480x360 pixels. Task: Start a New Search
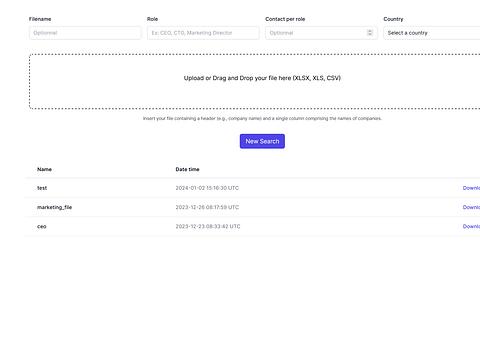(x=262, y=141)
